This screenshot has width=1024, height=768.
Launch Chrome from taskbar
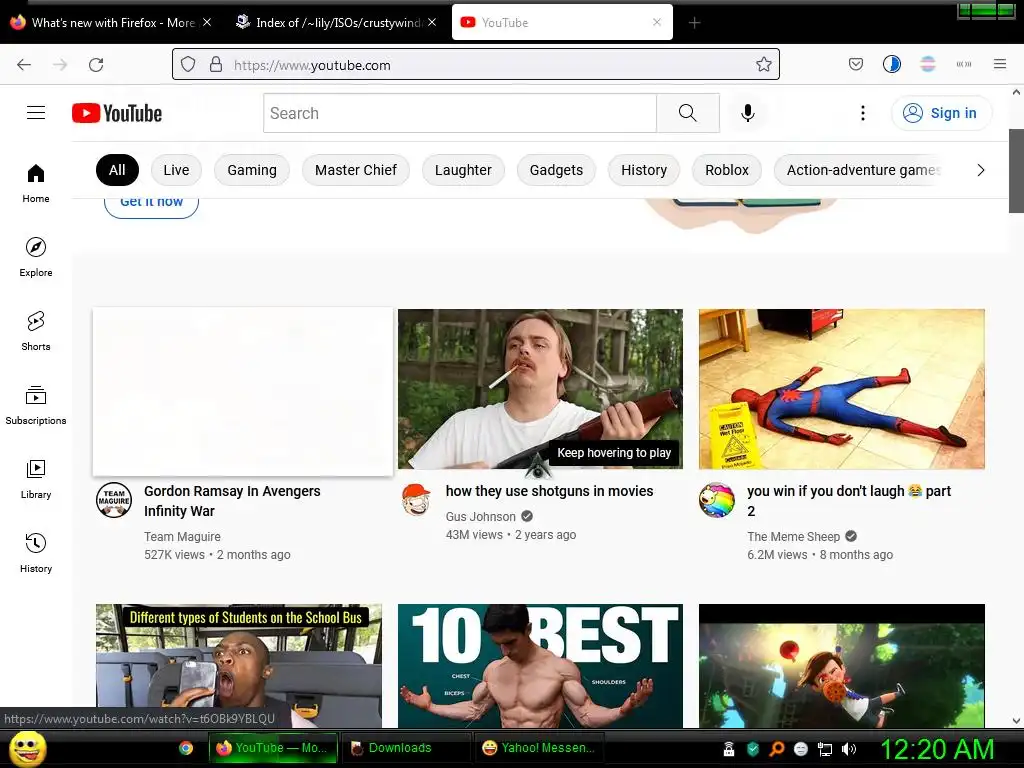[186, 748]
